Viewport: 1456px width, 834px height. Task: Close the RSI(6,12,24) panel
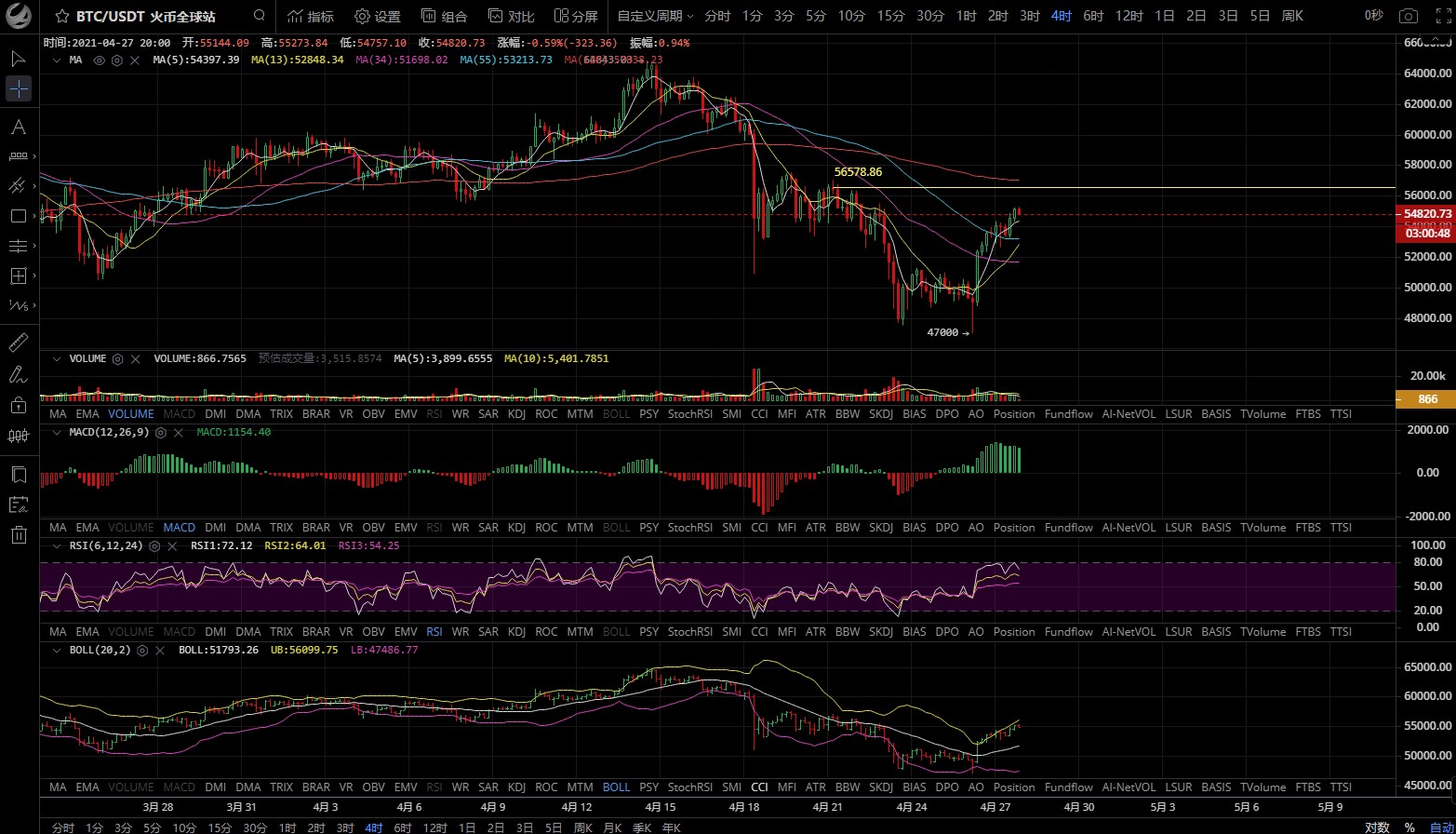point(172,545)
